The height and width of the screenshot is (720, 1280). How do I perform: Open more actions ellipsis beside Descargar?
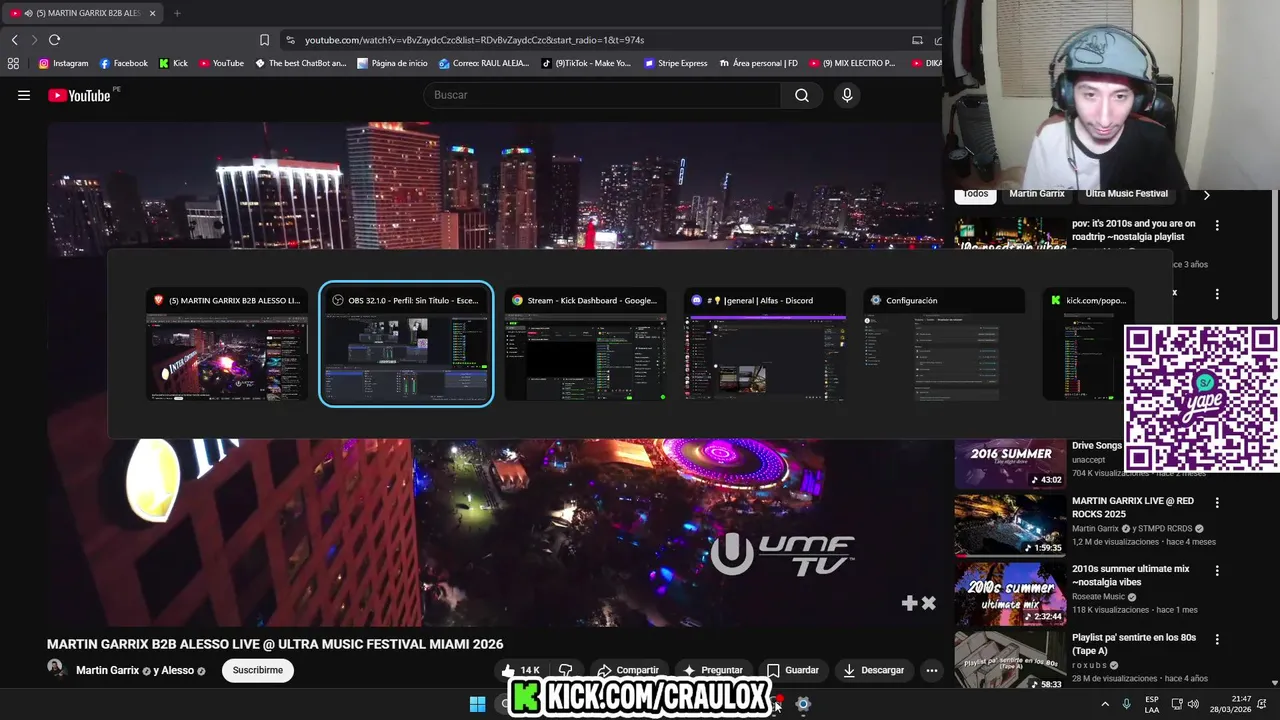(x=931, y=670)
